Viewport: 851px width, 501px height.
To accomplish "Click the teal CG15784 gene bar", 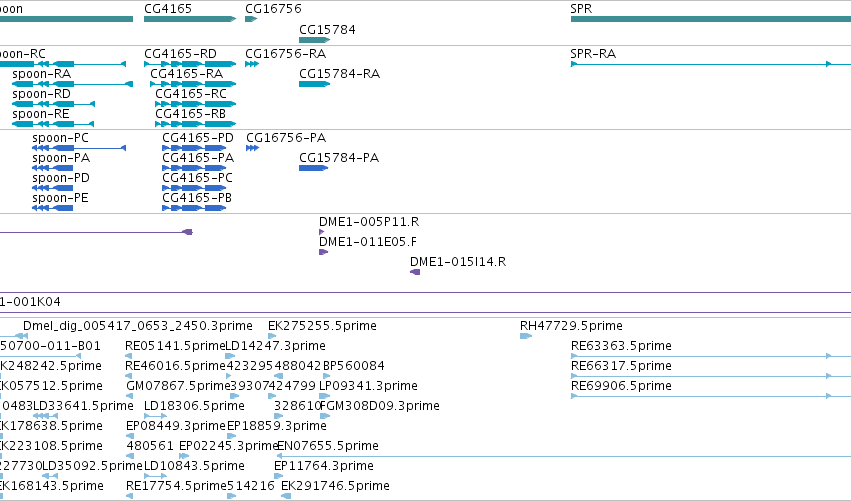I will coord(315,40).
